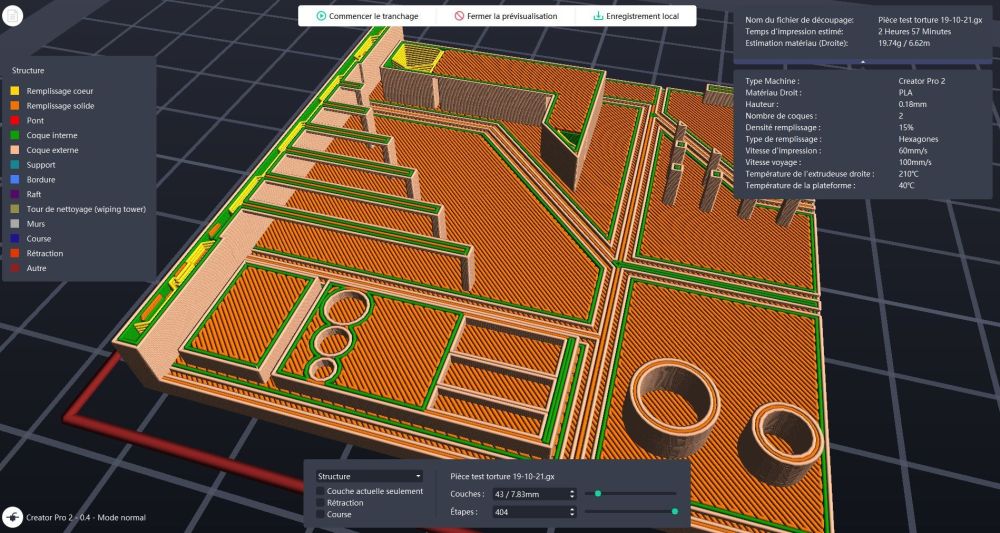Screen dimensions: 1000x533
Task: Click the Couches layer slider handle
Action: pyautogui.click(x=598, y=493)
